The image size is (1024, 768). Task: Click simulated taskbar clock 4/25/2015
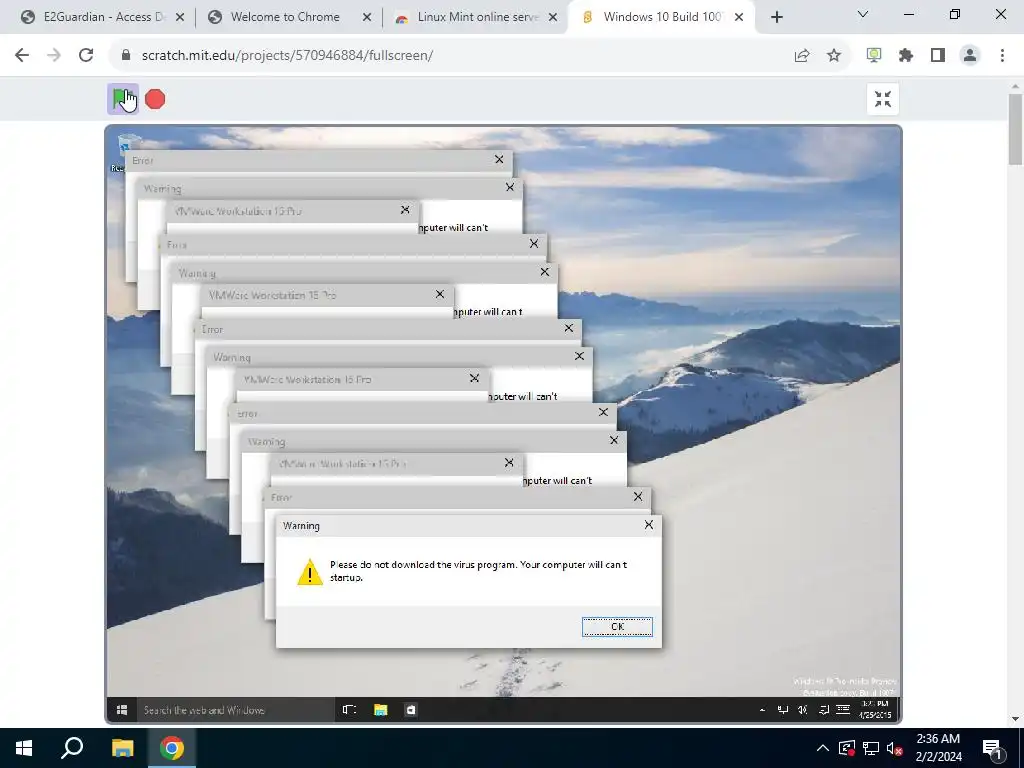pos(875,710)
